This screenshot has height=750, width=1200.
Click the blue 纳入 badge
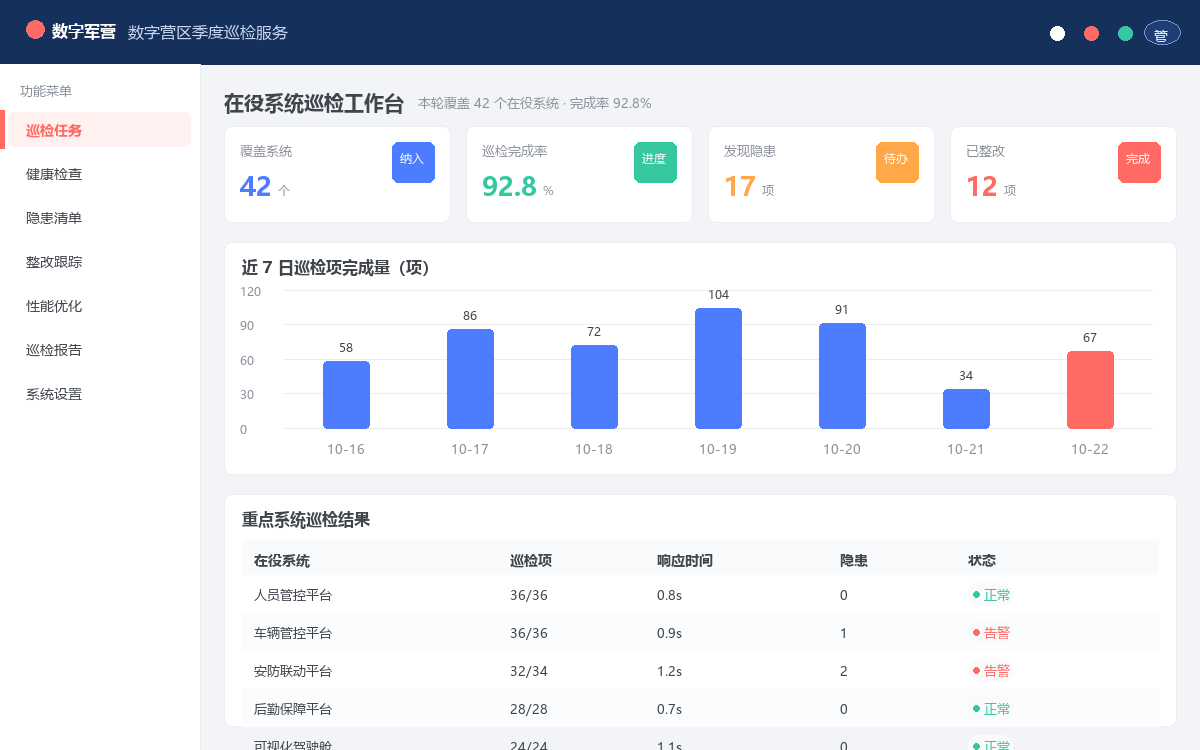coord(413,162)
